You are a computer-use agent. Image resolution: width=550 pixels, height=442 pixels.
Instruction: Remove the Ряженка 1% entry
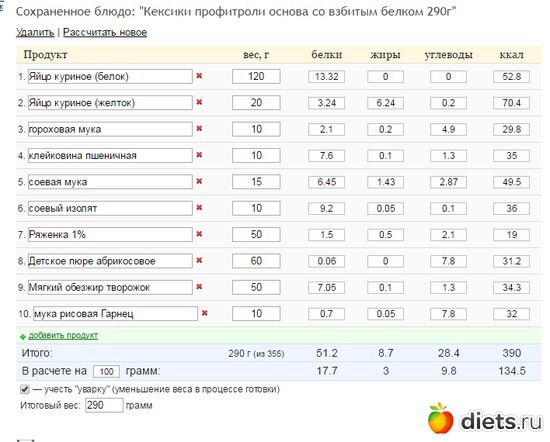(x=199, y=234)
